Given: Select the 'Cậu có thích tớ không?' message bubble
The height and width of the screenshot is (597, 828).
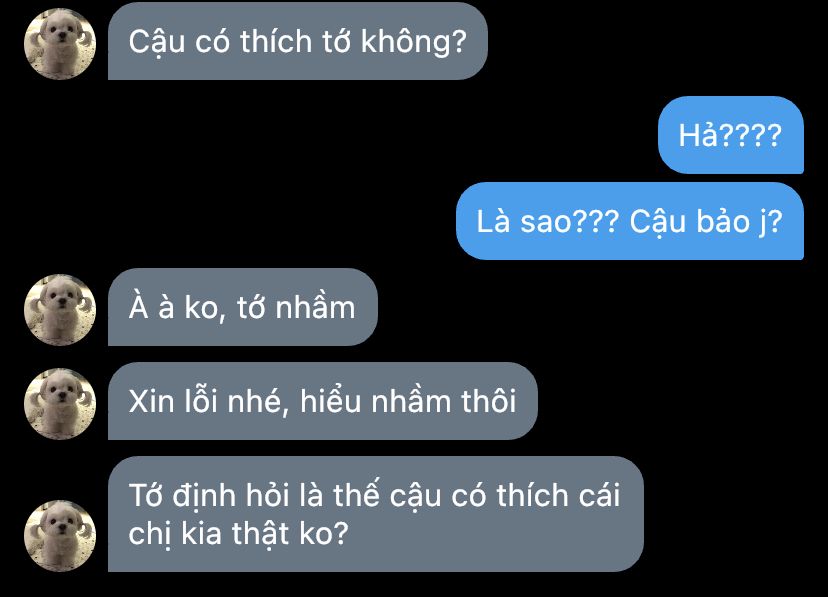Looking at the screenshot, I should pos(298,41).
